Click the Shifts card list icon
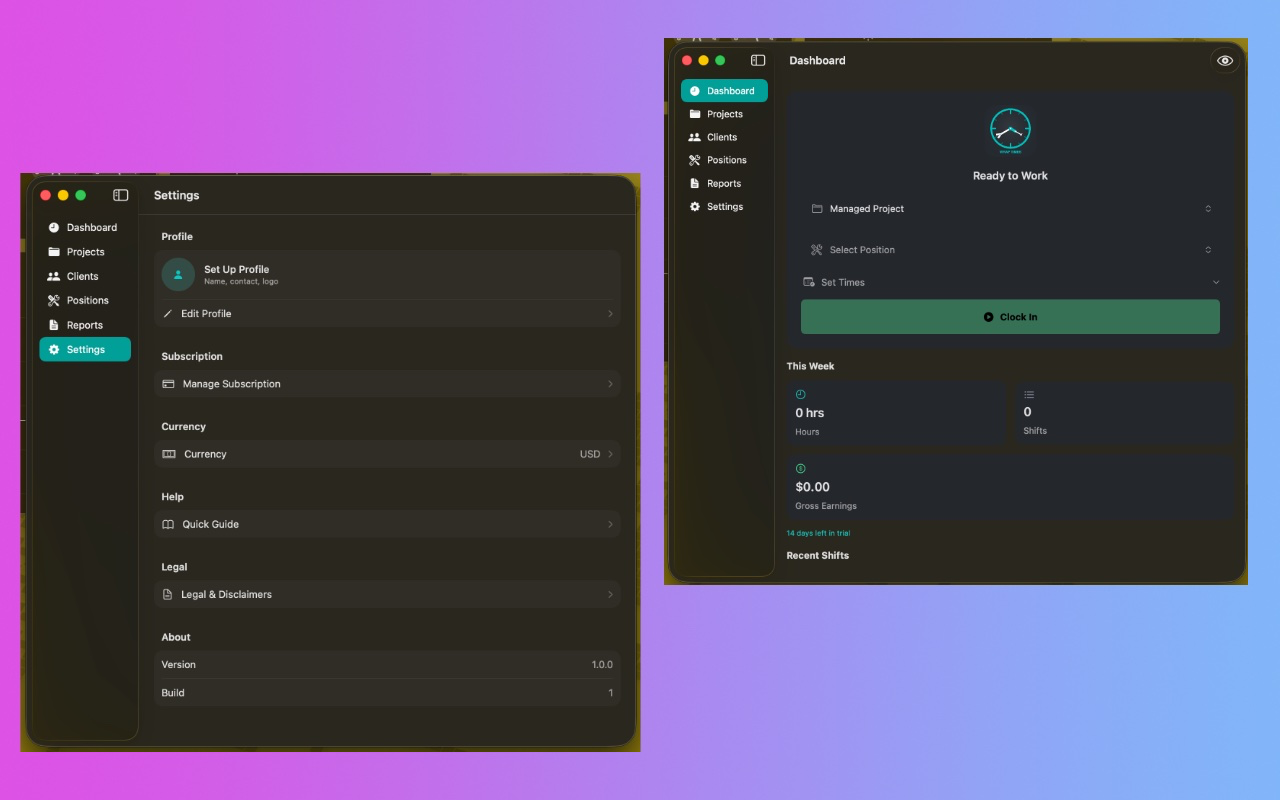 (x=1029, y=395)
